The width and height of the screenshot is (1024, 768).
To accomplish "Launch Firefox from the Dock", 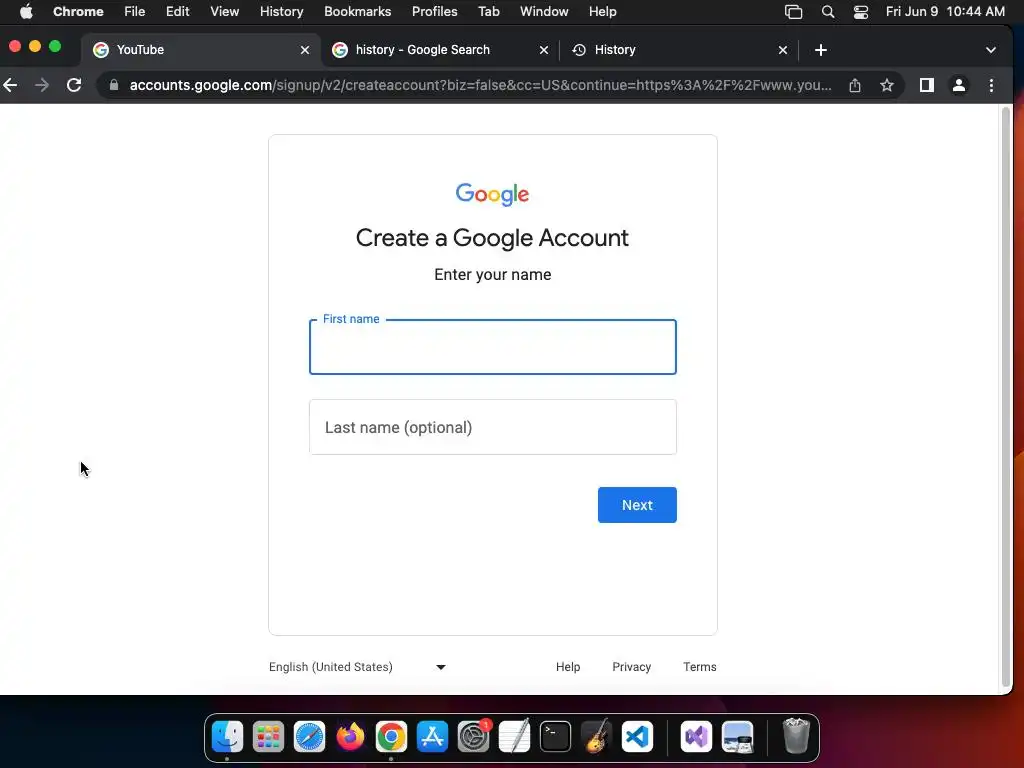I will coord(351,737).
